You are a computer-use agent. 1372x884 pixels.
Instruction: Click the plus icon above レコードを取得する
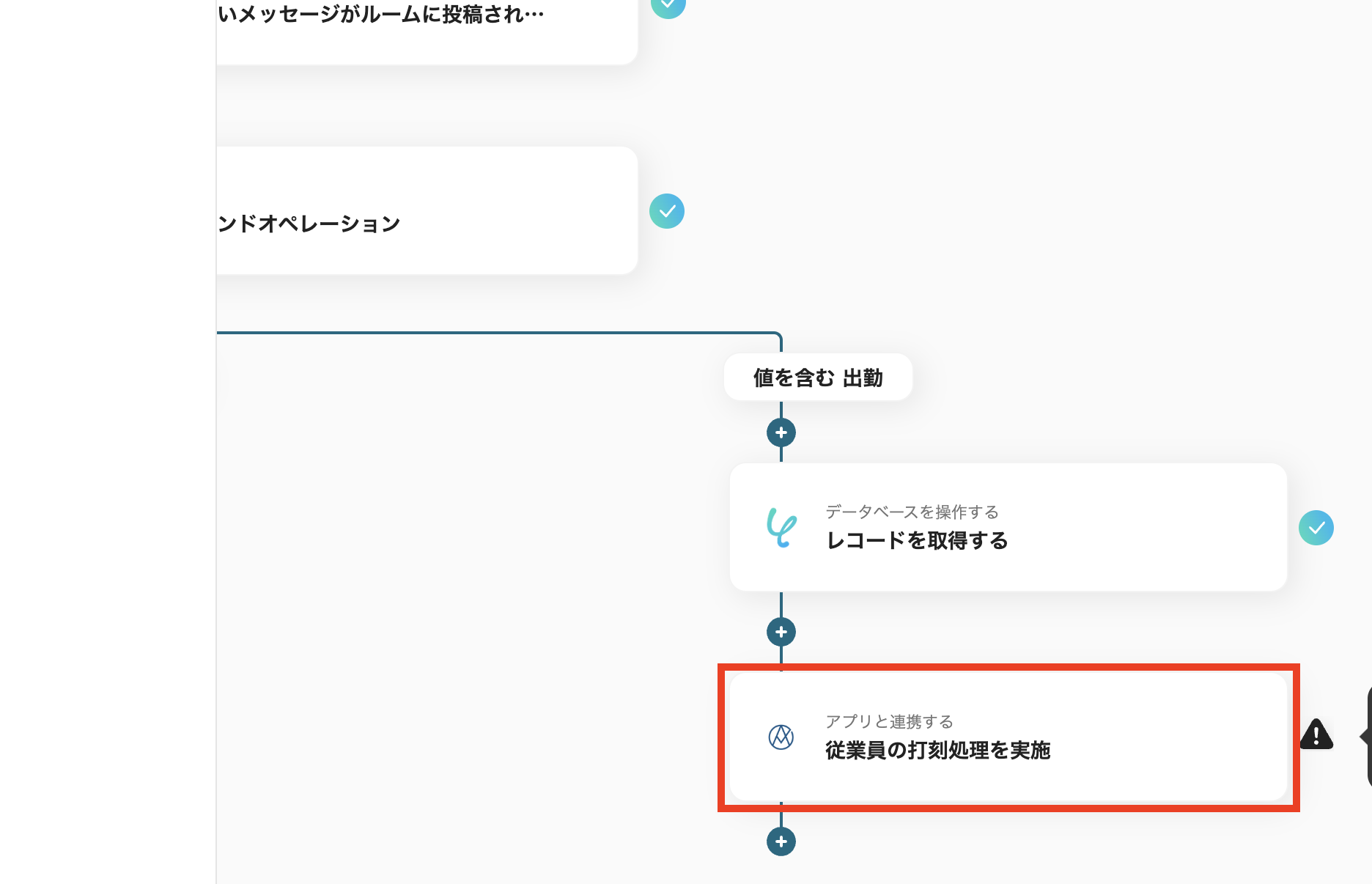[781, 432]
